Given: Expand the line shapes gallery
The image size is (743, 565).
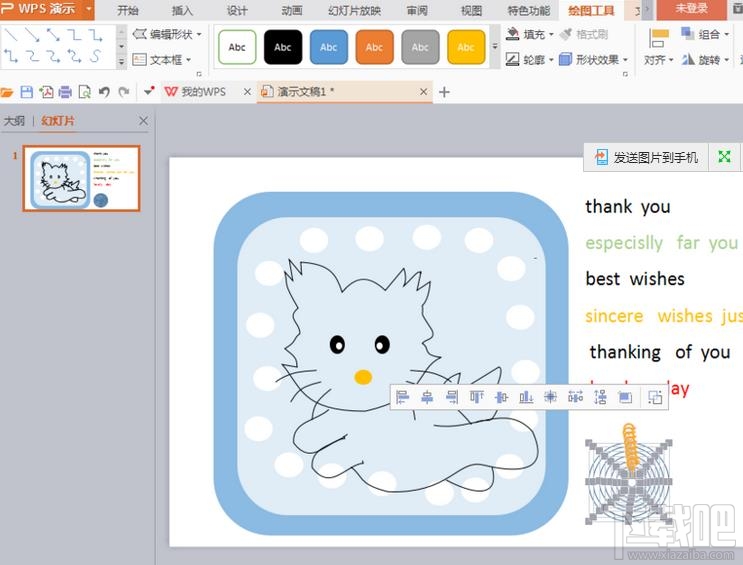Looking at the screenshot, I should (x=121, y=61).
